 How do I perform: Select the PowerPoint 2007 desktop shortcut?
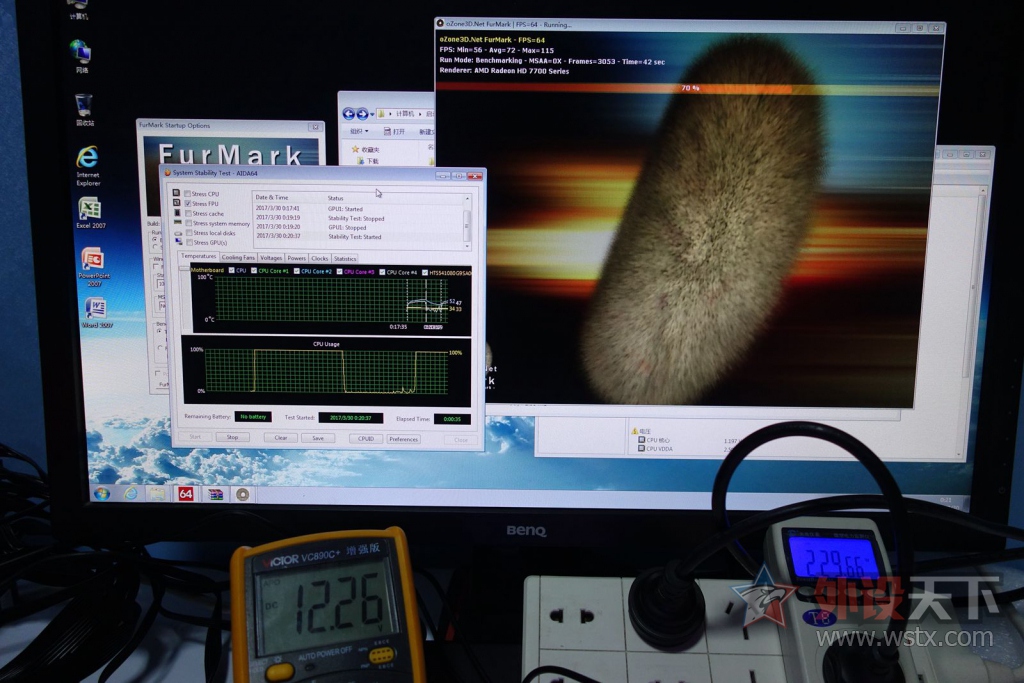pos(93,266)
